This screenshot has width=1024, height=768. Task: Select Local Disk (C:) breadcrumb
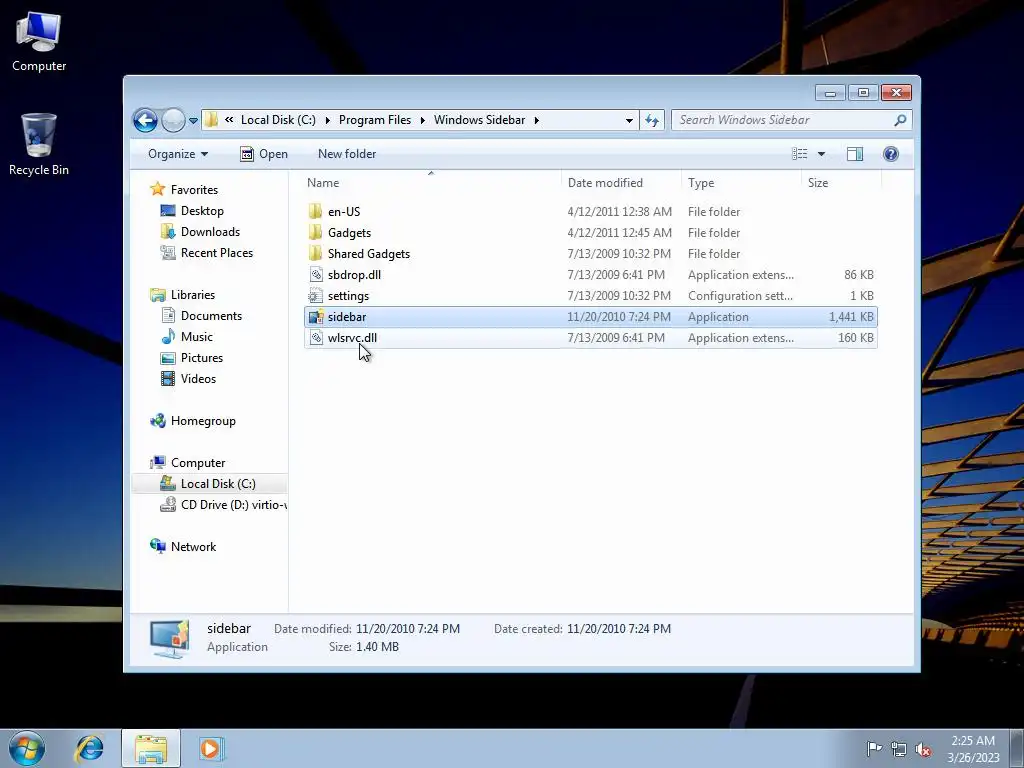coord(278,120)
